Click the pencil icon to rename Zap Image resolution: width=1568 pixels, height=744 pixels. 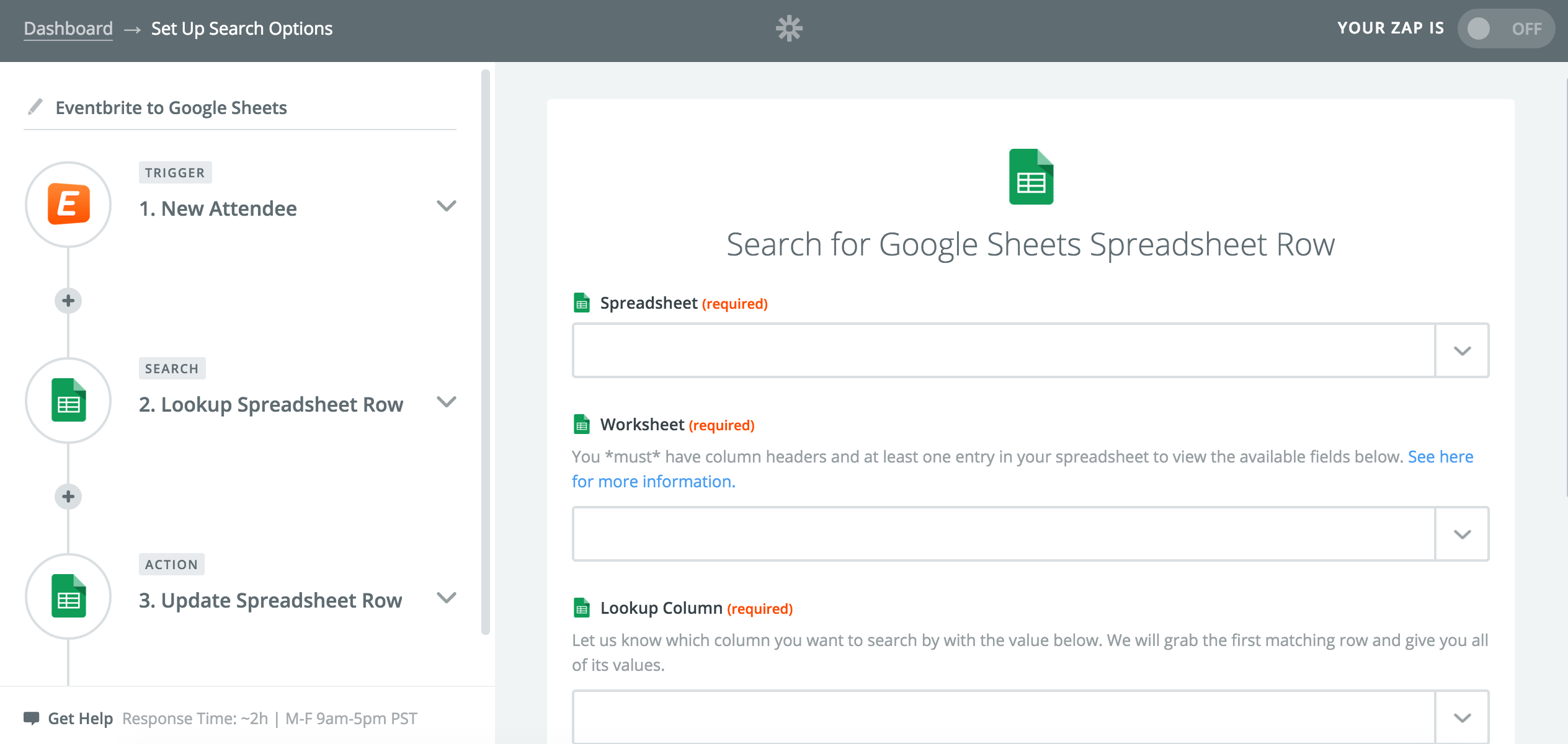pyautogui.click(x=35, y=107)
